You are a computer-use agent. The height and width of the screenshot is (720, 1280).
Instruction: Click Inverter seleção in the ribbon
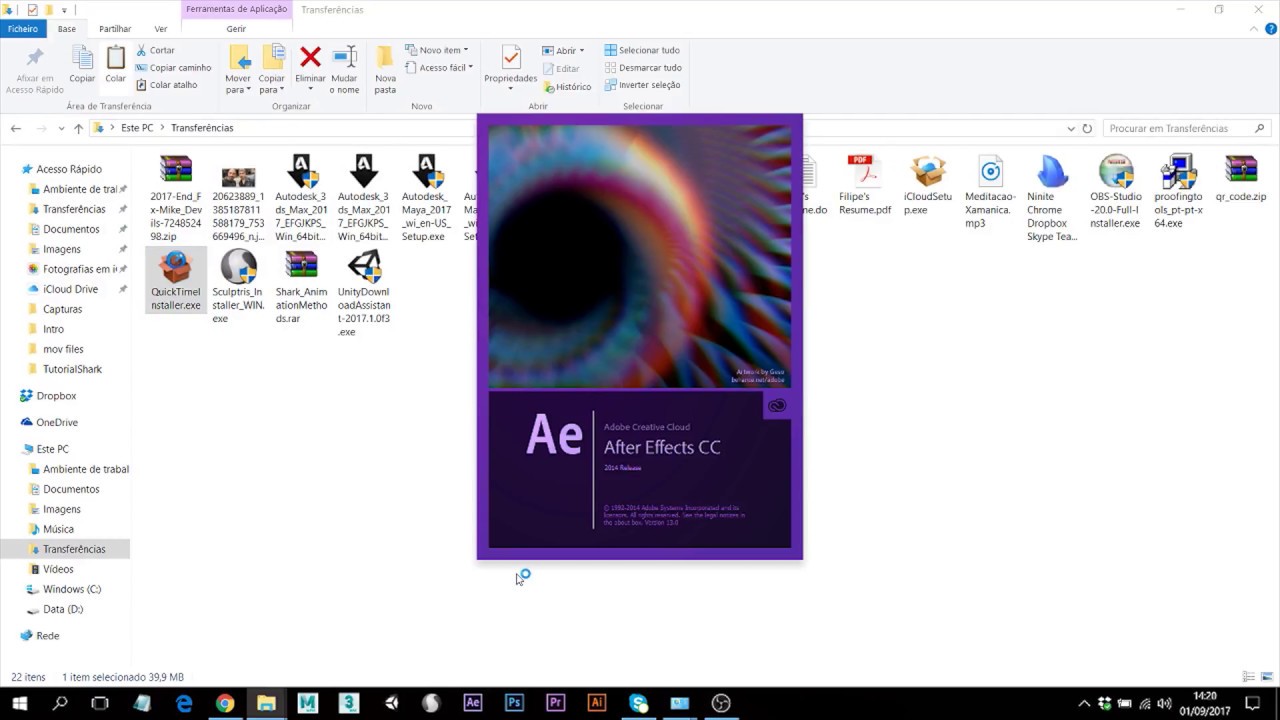[x=642, y=85]
